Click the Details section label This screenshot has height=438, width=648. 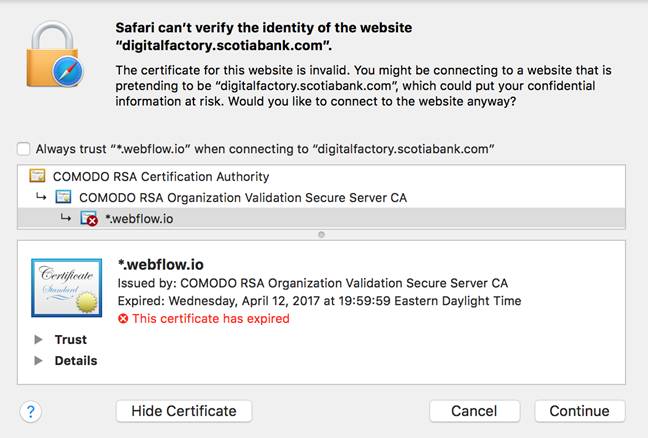click(x=76, y=360)
